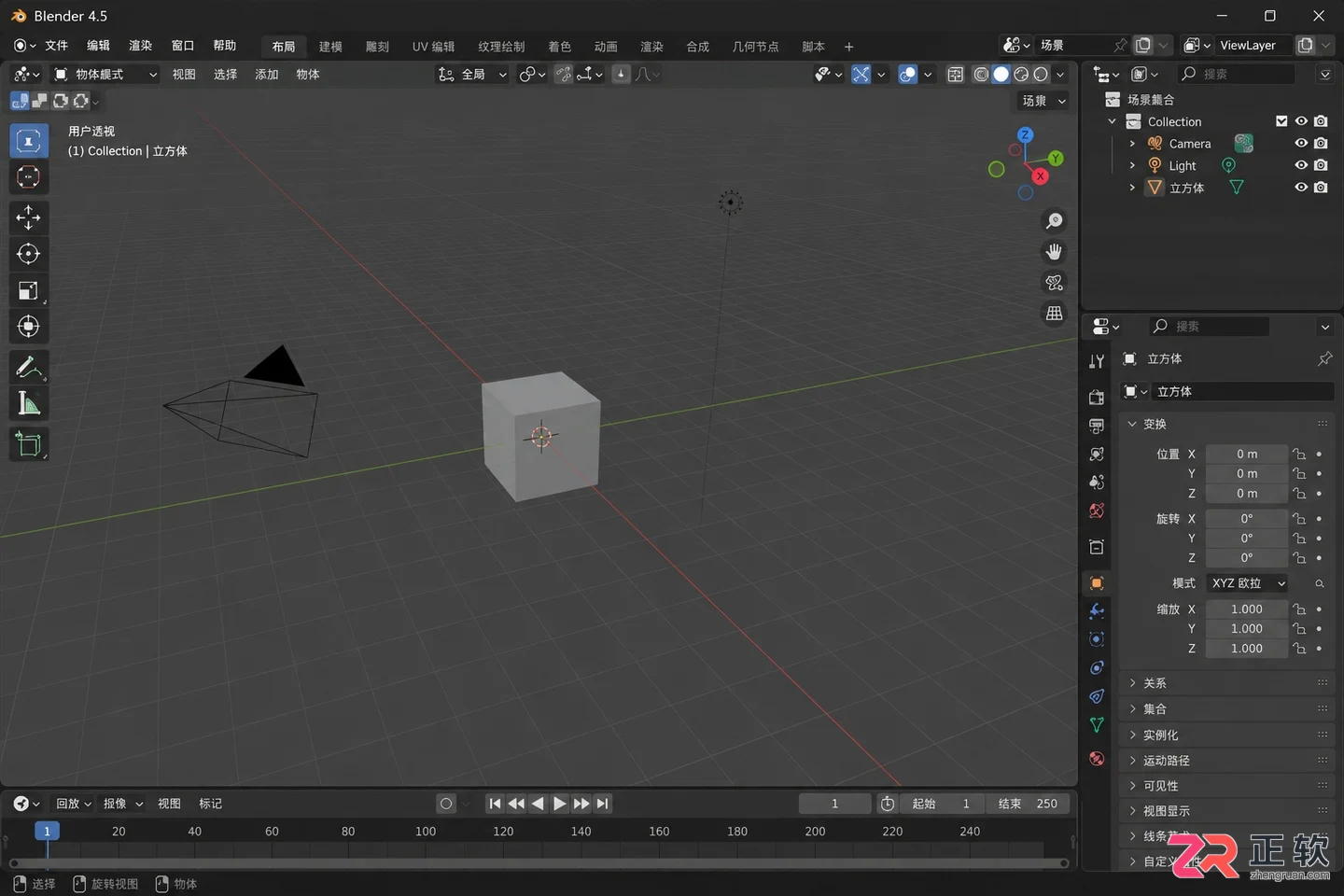Open Material properties tab icon

coord(1097,759)
